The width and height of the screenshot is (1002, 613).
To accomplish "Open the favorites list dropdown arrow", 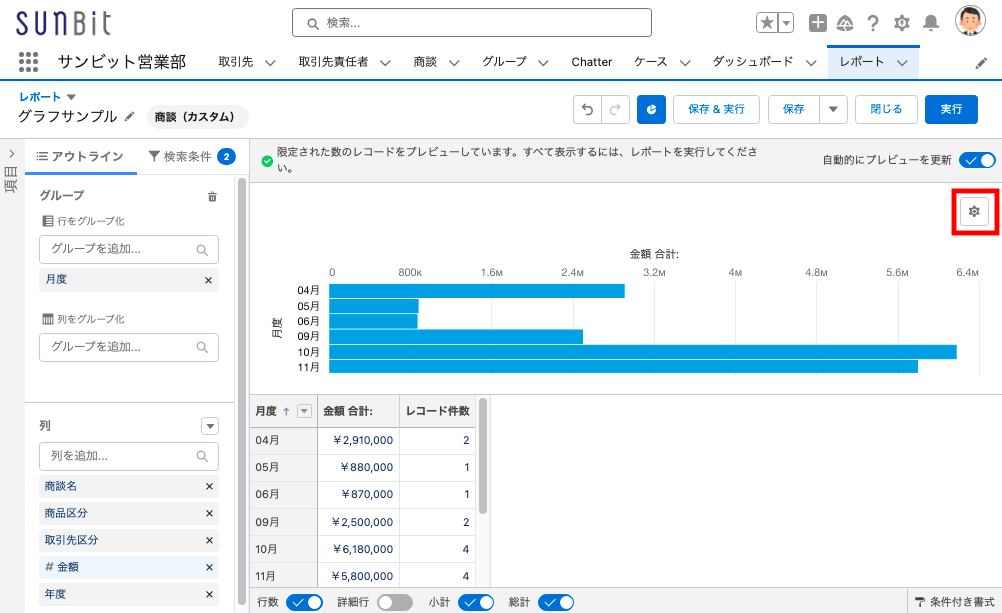I will [787, 23].
